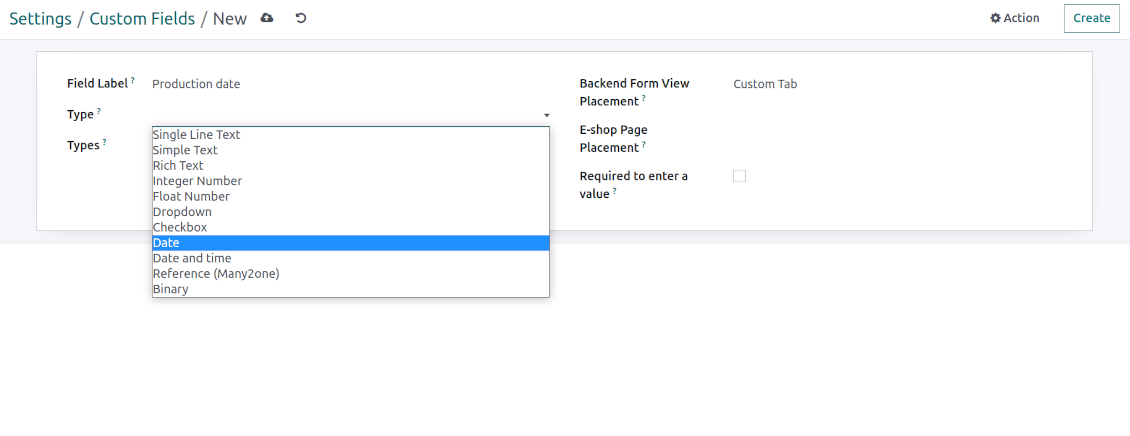Toggle the Required to enter a value checkbox
Image resolution: width=1130 pixels, height=436 pixels.
coord(739,176)
